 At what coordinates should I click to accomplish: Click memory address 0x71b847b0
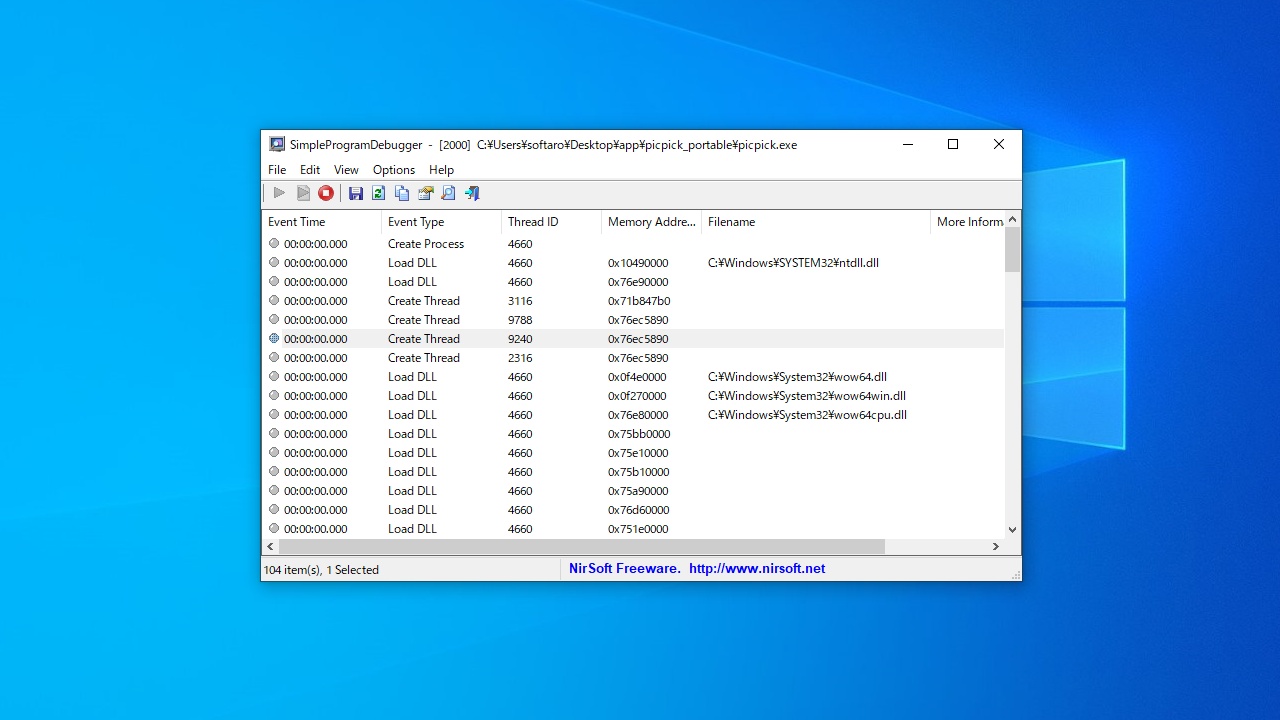pyautogui.click(x=639, y=300)
